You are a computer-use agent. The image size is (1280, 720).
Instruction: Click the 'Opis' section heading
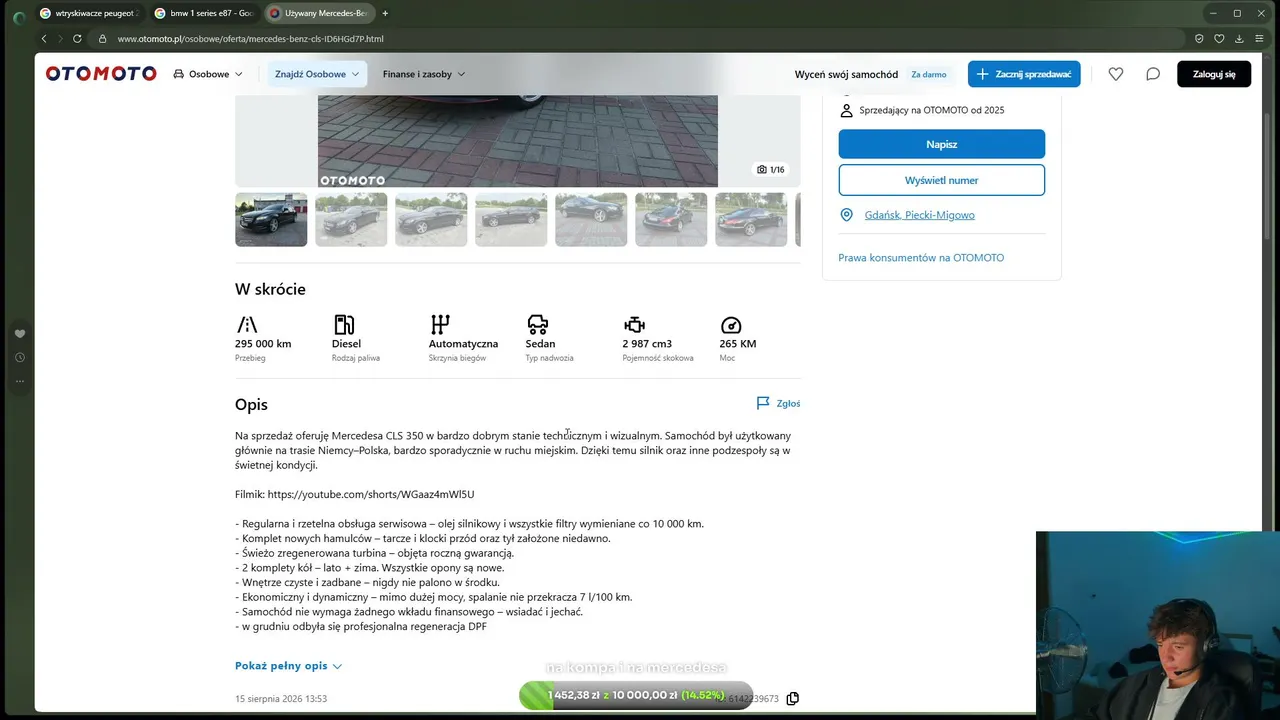(x=251, y=405)
